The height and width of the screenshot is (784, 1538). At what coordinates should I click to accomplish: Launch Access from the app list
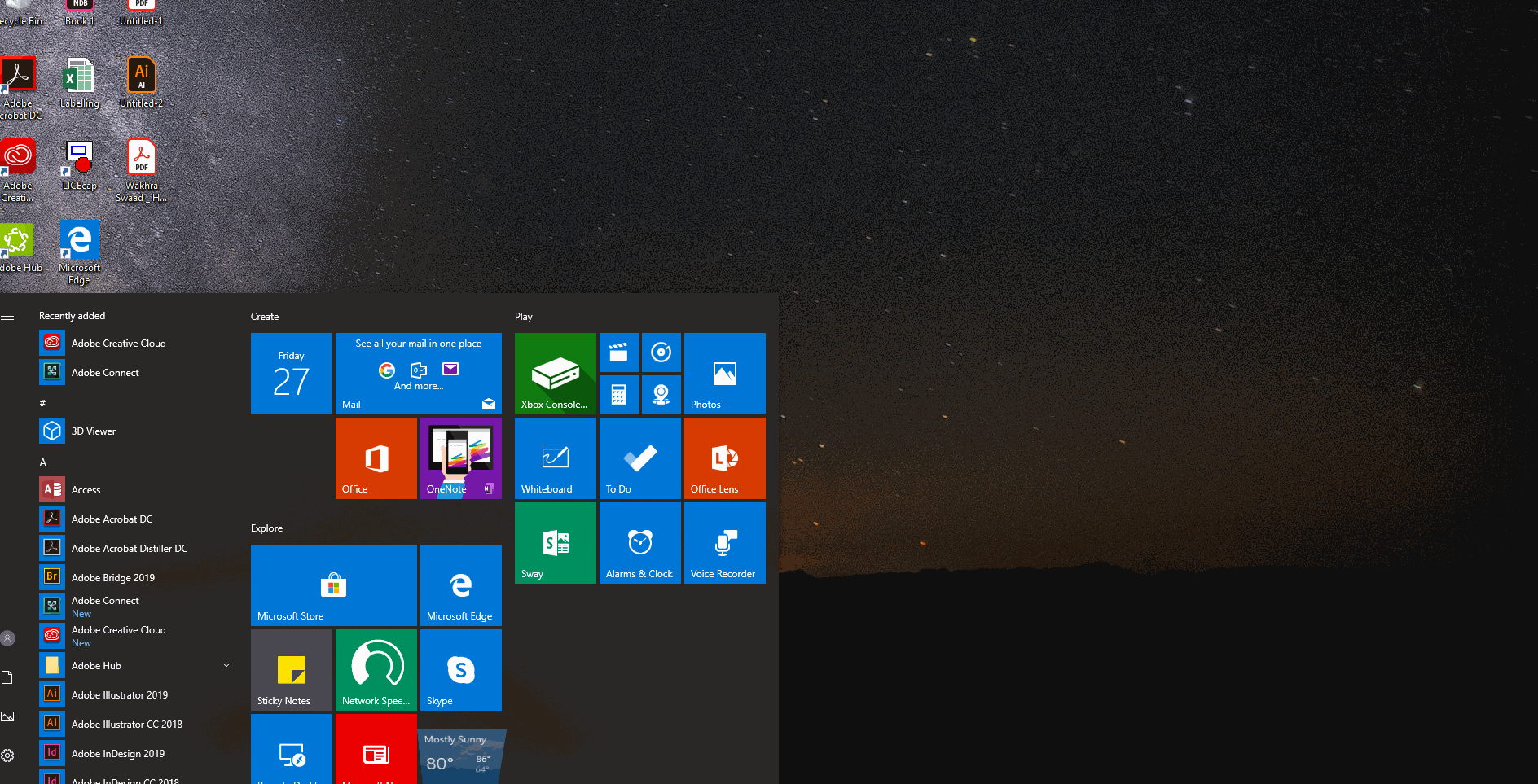[x=137, y=489]
